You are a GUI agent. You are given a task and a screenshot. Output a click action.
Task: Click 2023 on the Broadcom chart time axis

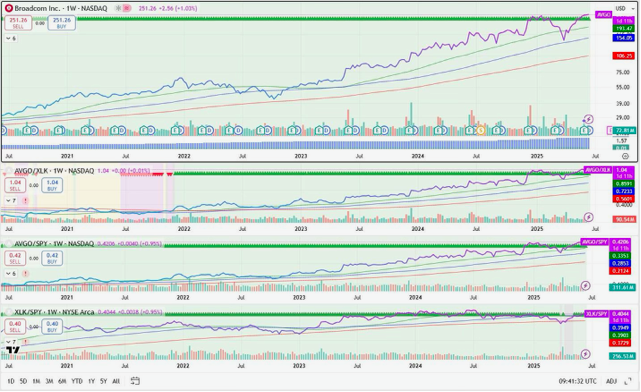(x=300, y=156)
